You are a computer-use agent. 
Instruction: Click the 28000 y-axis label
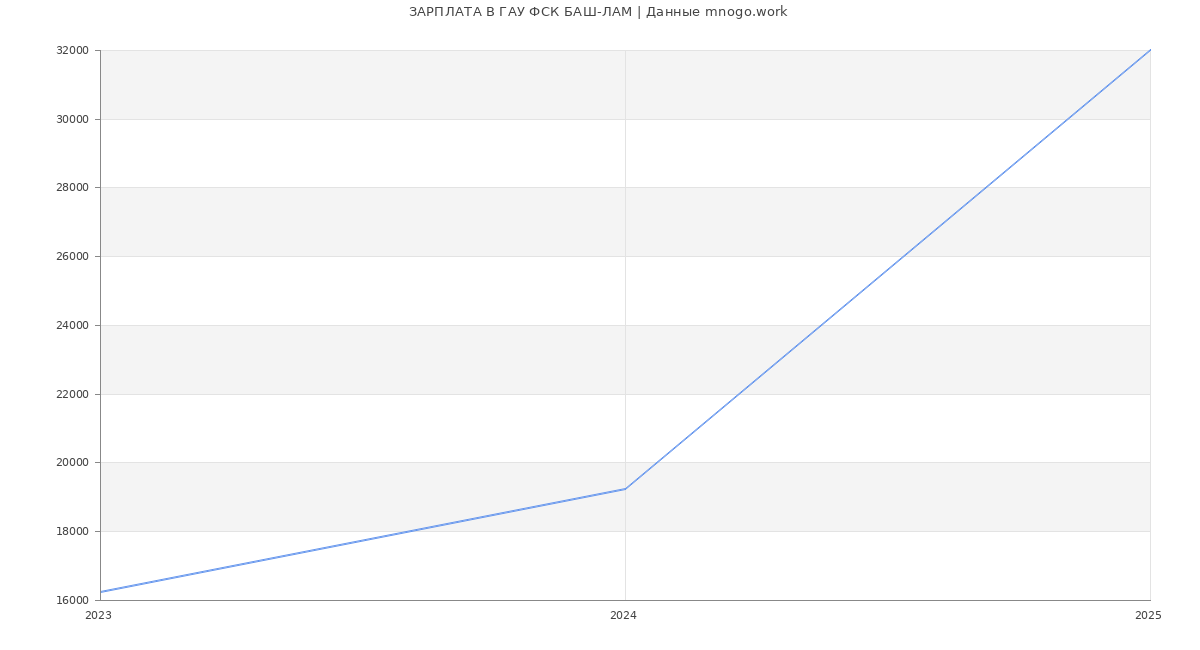tap(72, 187)
